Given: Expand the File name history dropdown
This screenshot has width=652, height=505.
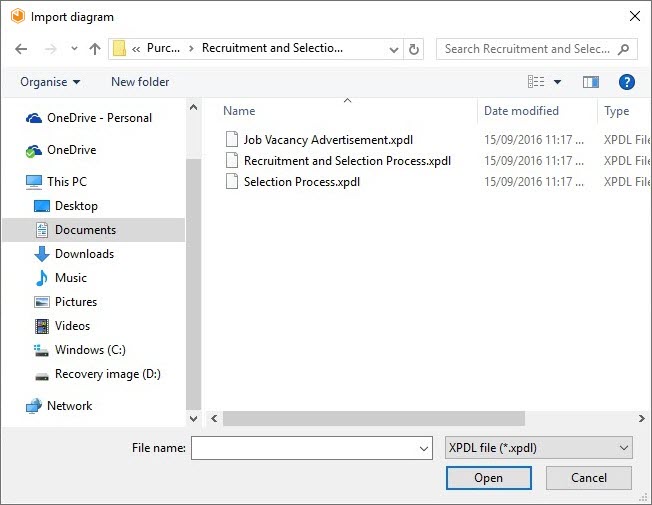Looking at the screenshot, I should coord(424,449).
